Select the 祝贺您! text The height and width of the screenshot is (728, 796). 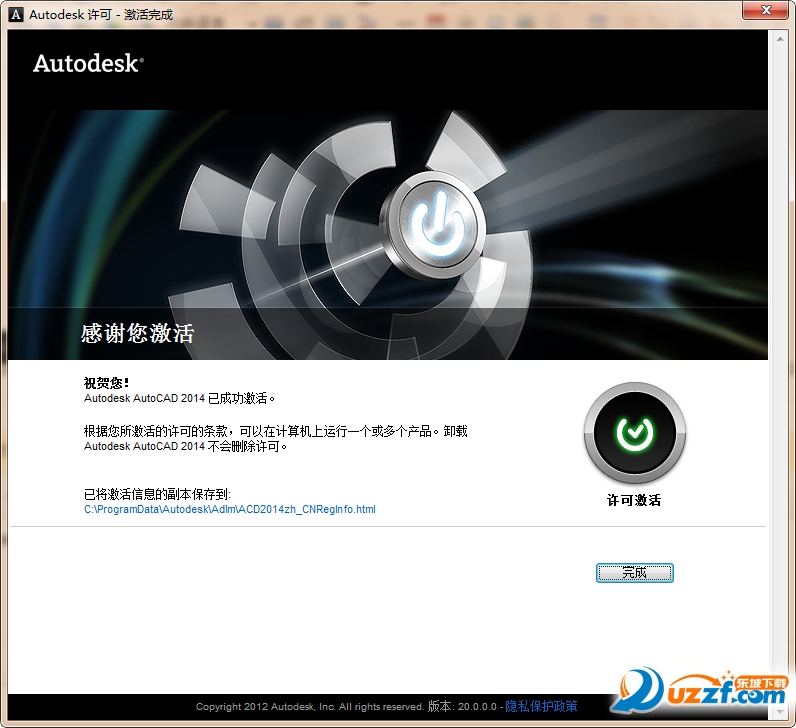(x=107, y=383)
